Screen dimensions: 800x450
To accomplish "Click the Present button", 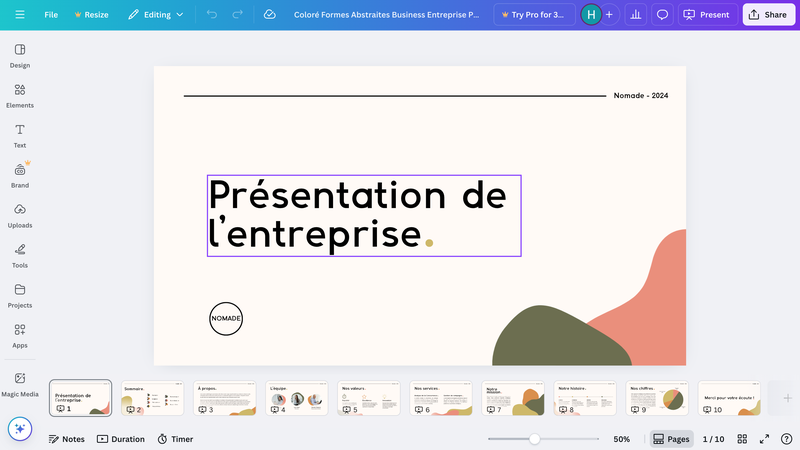I will tap(708, 15).
